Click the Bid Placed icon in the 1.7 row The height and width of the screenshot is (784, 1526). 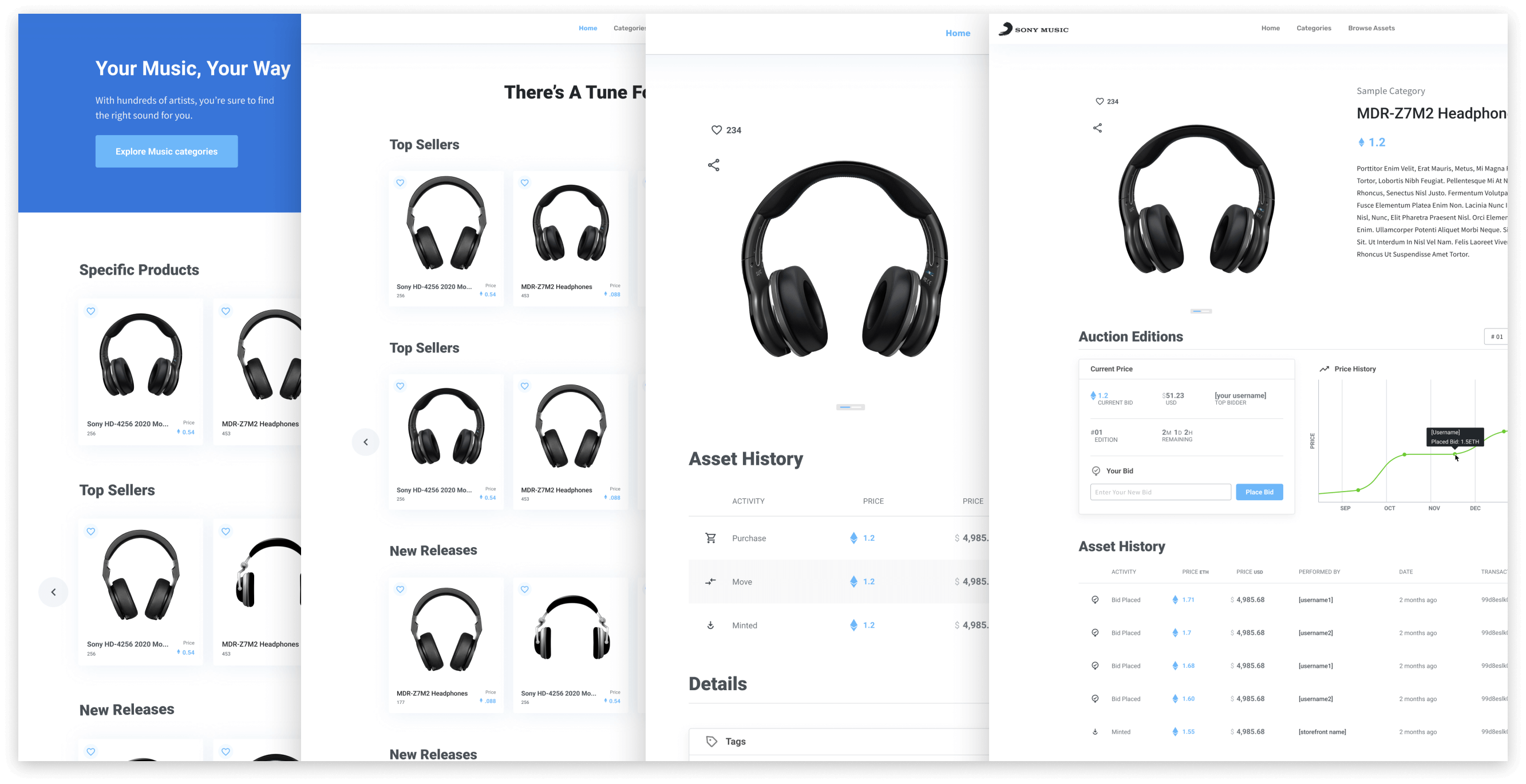pos(1095,632)
